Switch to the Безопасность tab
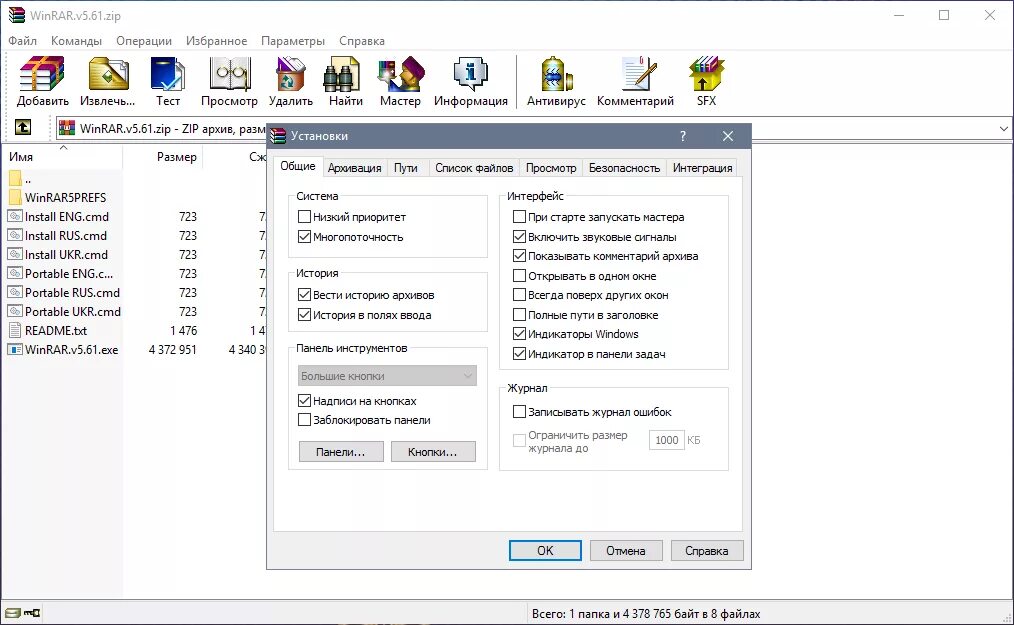 (x=624, y=168)
